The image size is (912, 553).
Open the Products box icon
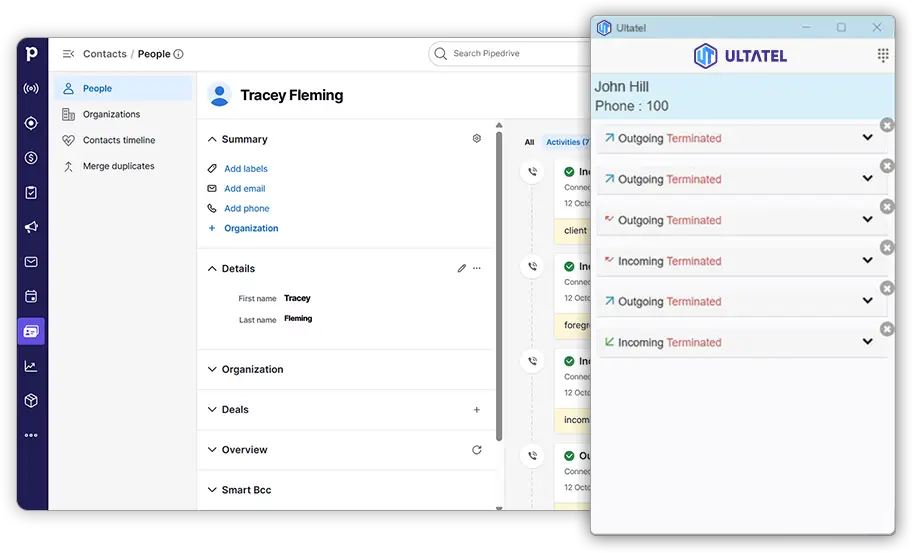point(31,401)
